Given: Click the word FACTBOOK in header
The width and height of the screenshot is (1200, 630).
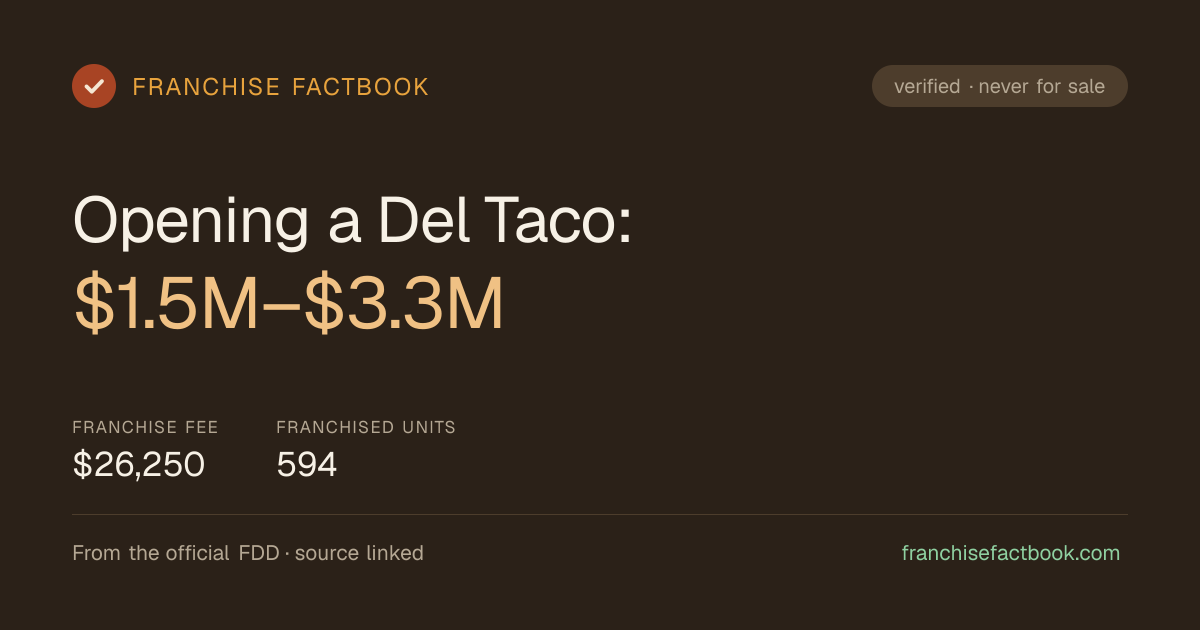Looking at the screenshot, I should [361, 87].
